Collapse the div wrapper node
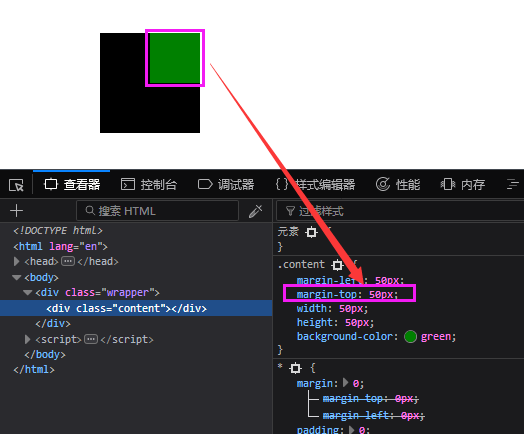524x434 pixels. click(x=27, y=293)
